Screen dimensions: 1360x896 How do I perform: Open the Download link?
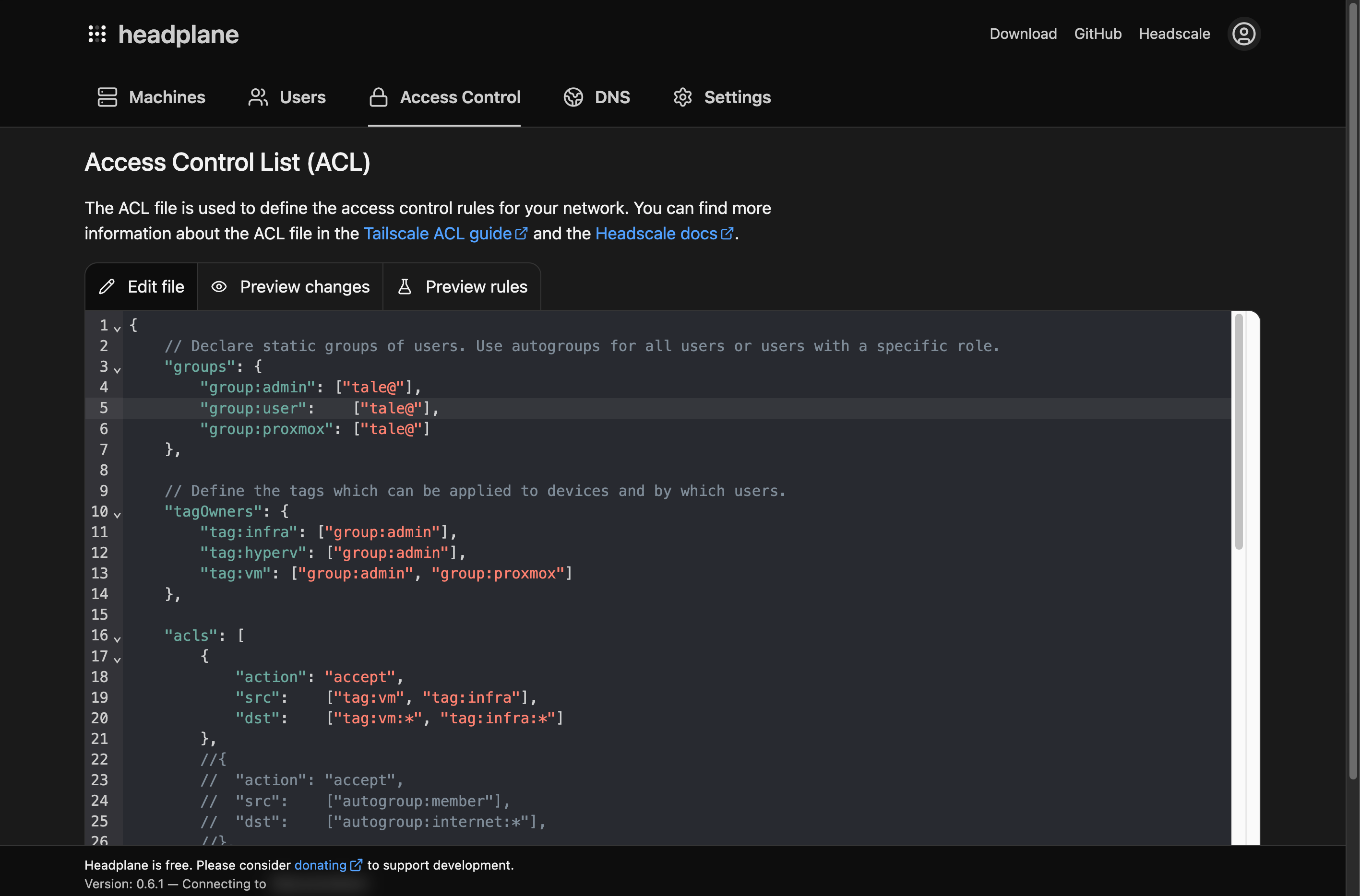pyautogui.click(x=1023, y=34)
